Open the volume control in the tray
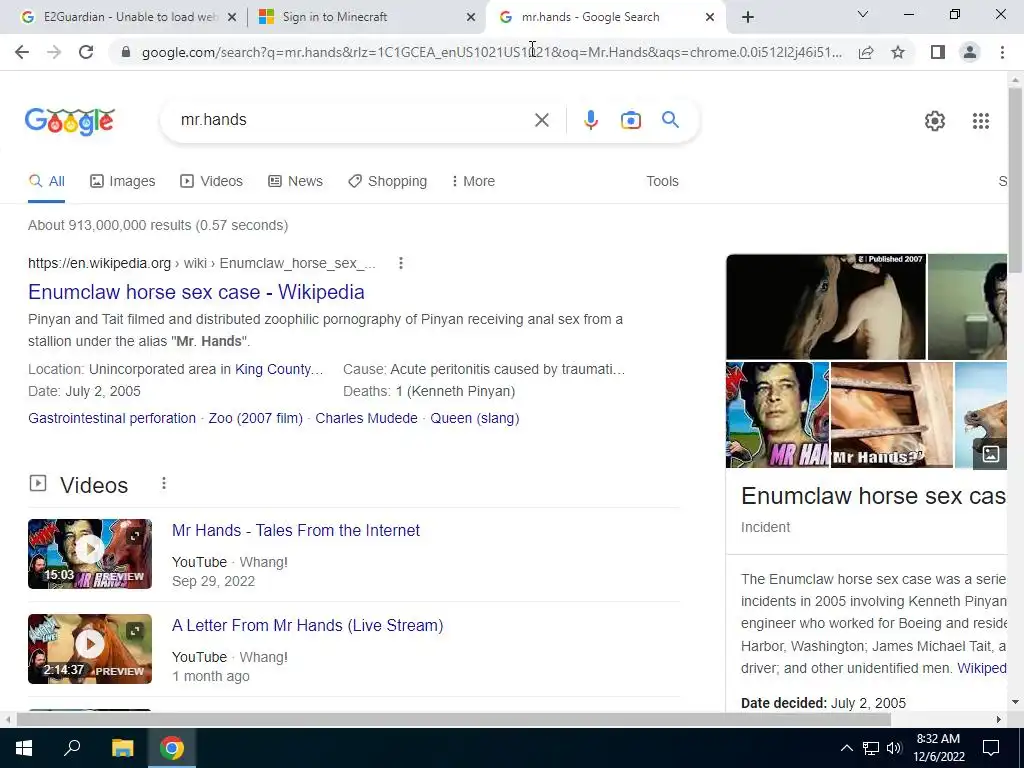 click(x=894, y=748)
